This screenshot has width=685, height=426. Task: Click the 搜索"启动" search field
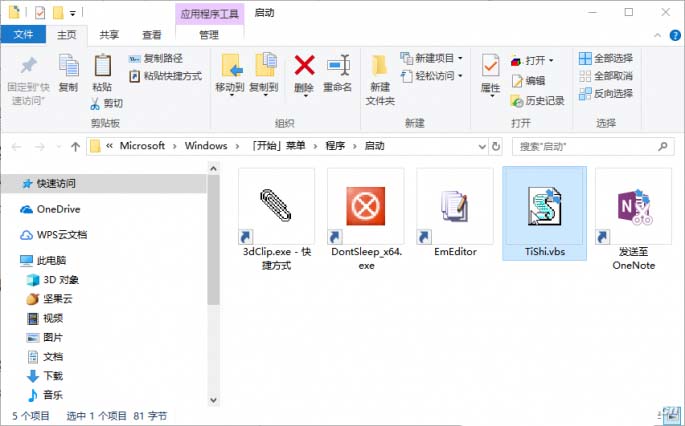[593, 147]
